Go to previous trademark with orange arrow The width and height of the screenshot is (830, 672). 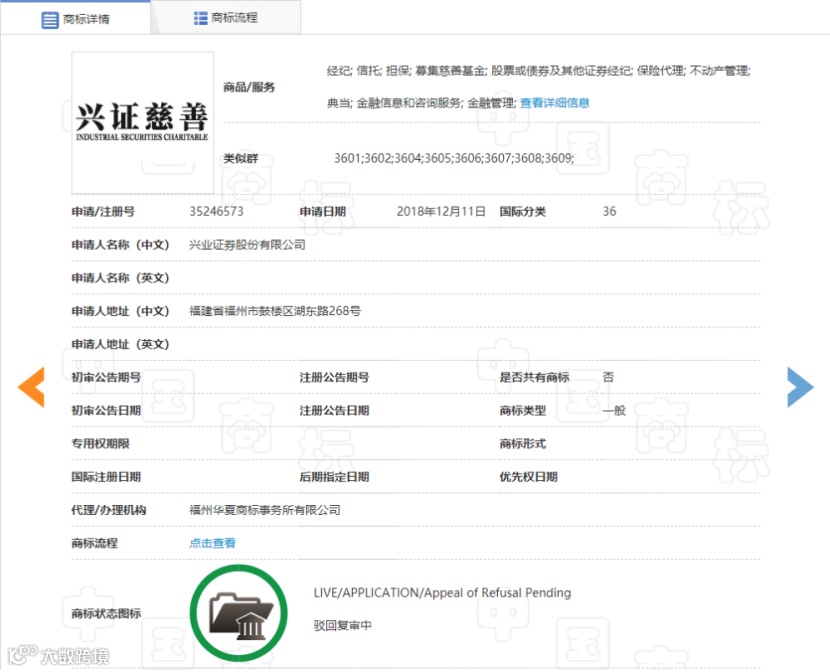click(x=31, y=387)
